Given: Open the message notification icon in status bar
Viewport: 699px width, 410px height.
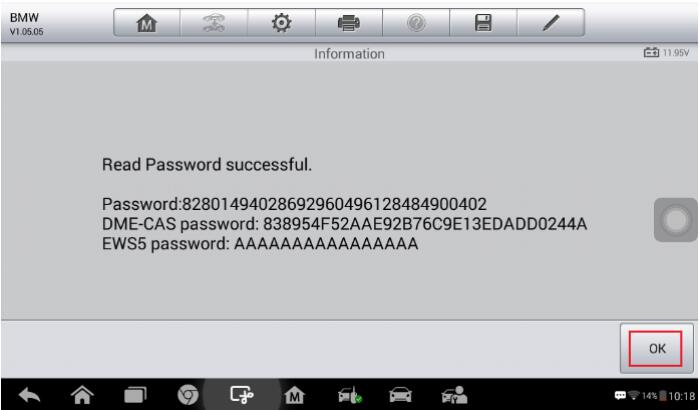Looking at the screenshot, I should [x=620, y=396].
